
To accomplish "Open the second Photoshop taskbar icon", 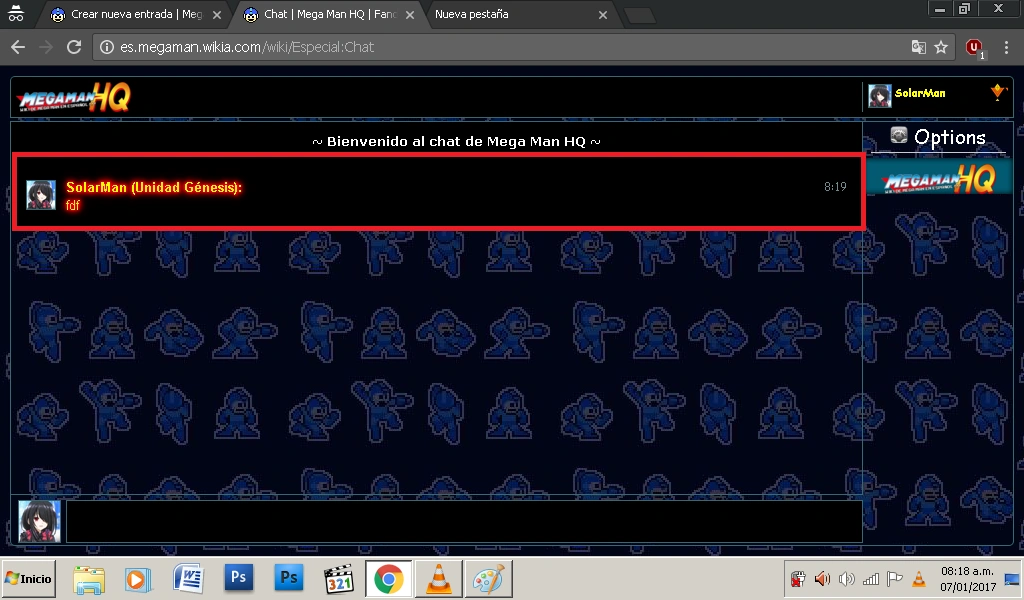I will point(289,578).
